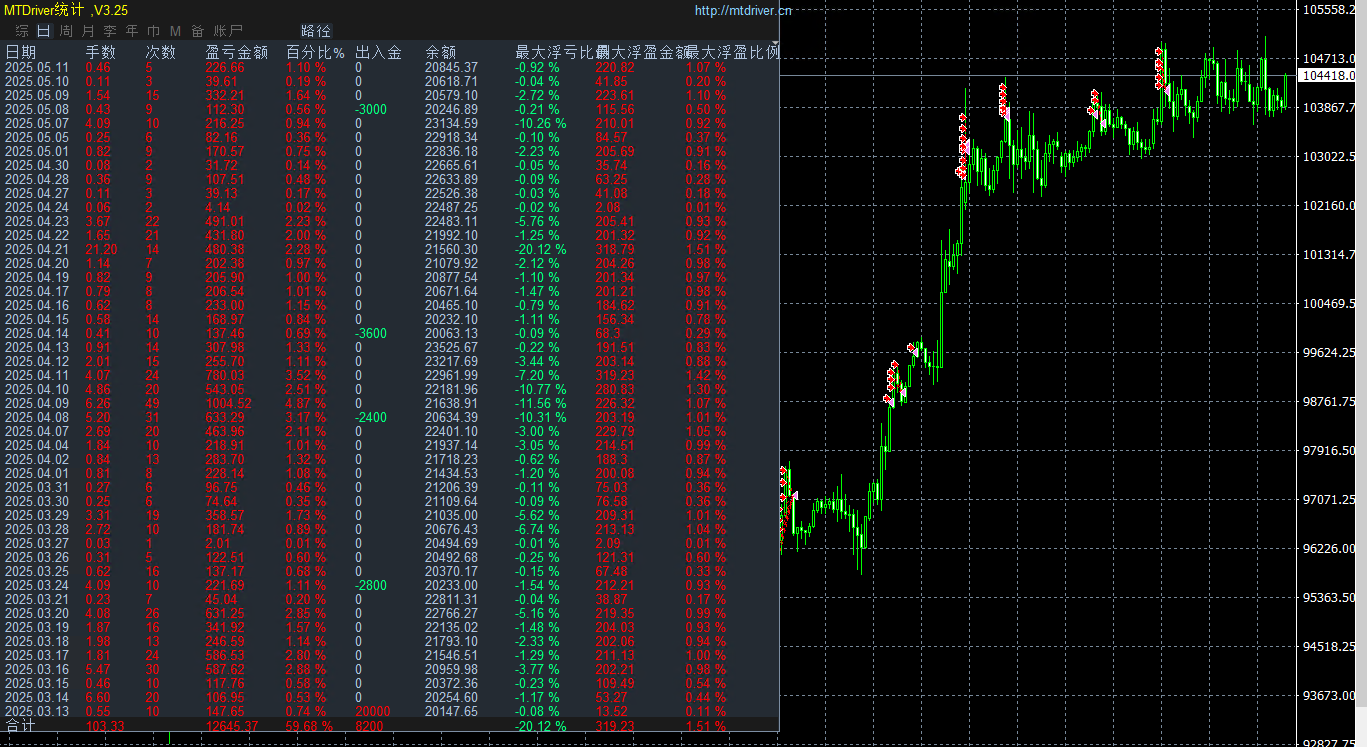Open the 周 weekly statistics tab
Viewport: 1367px width, 747px height.
(x=66, y=31)
